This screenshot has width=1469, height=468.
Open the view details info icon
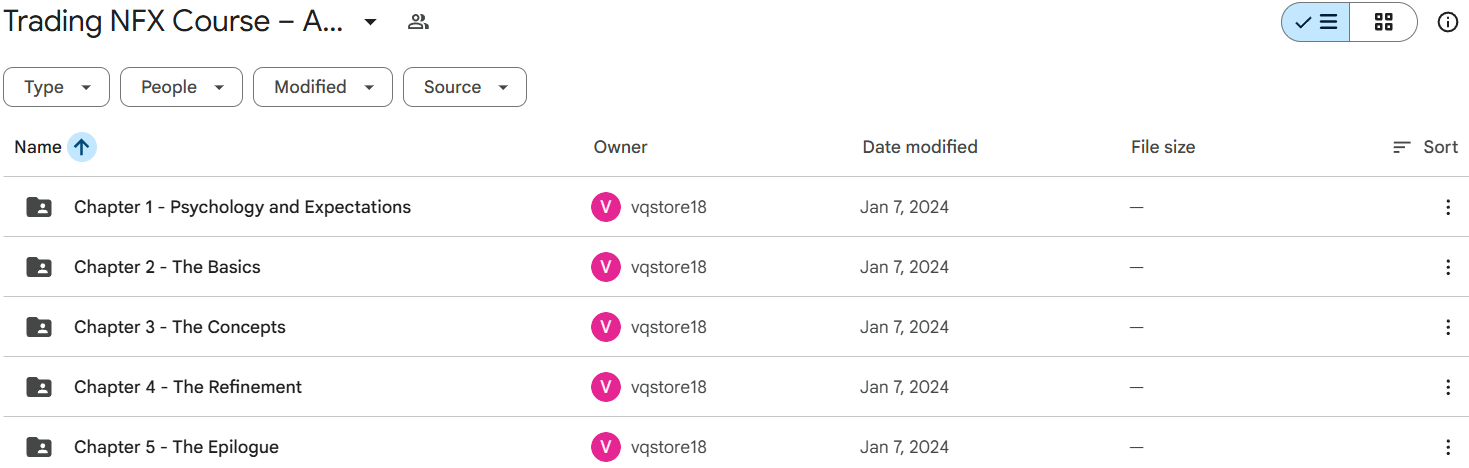coord(1447,22)
